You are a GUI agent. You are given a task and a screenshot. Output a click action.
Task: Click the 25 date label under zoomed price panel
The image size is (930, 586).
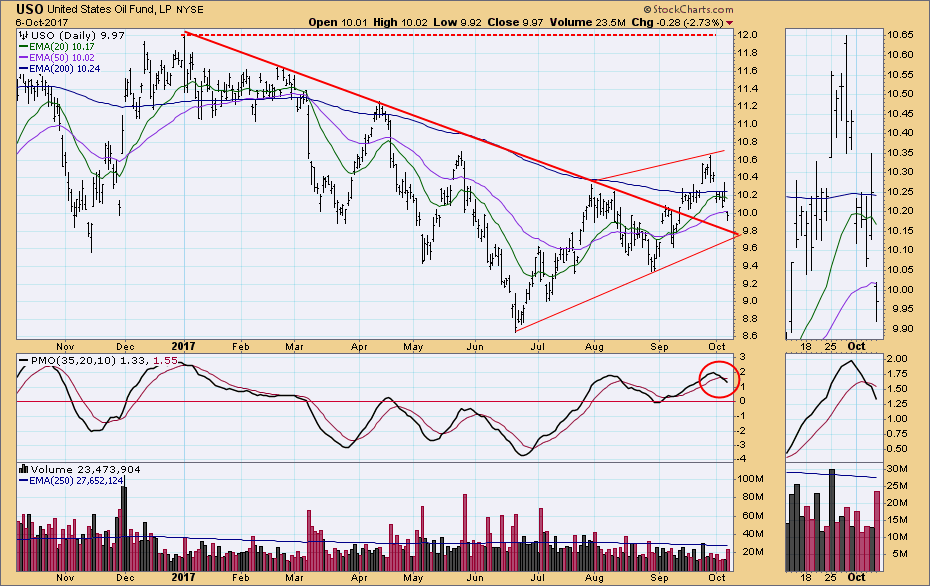pos(830,346)
